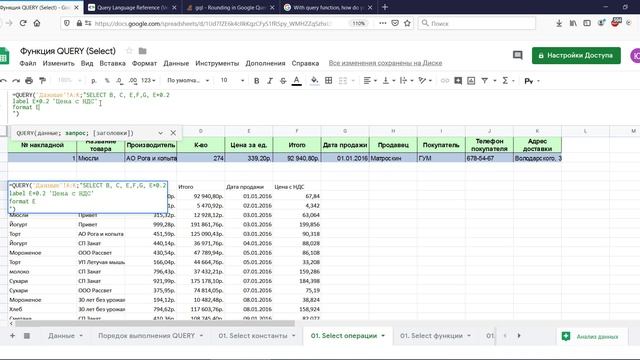Viewport: 640px width, 360px height.
Task: Toggle italic formatting
Action: [x=270, y=81]
